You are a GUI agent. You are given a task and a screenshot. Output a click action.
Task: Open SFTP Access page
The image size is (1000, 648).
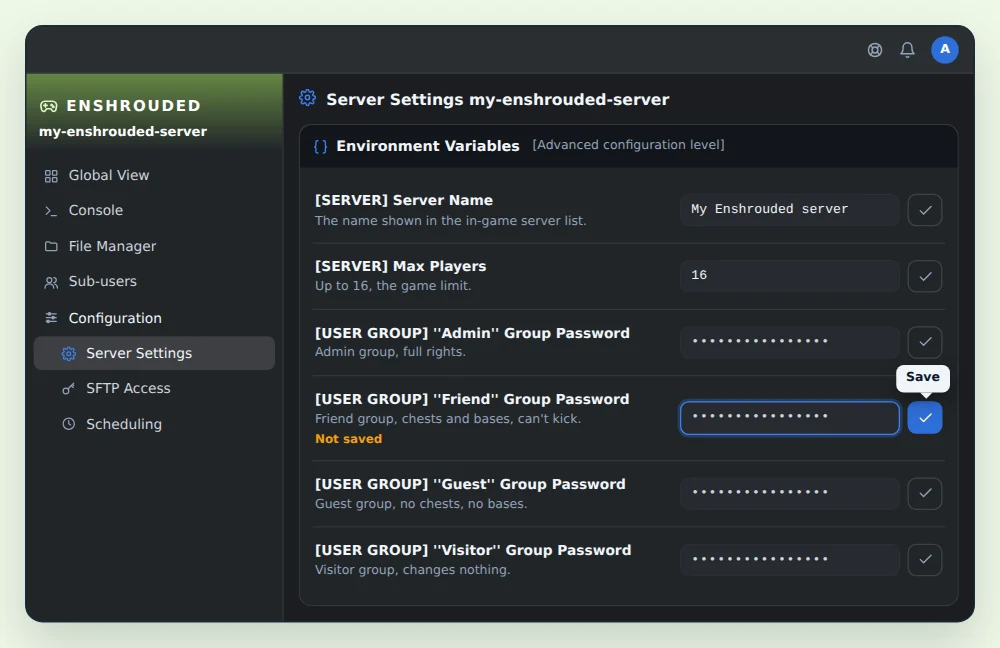(154, 388)
